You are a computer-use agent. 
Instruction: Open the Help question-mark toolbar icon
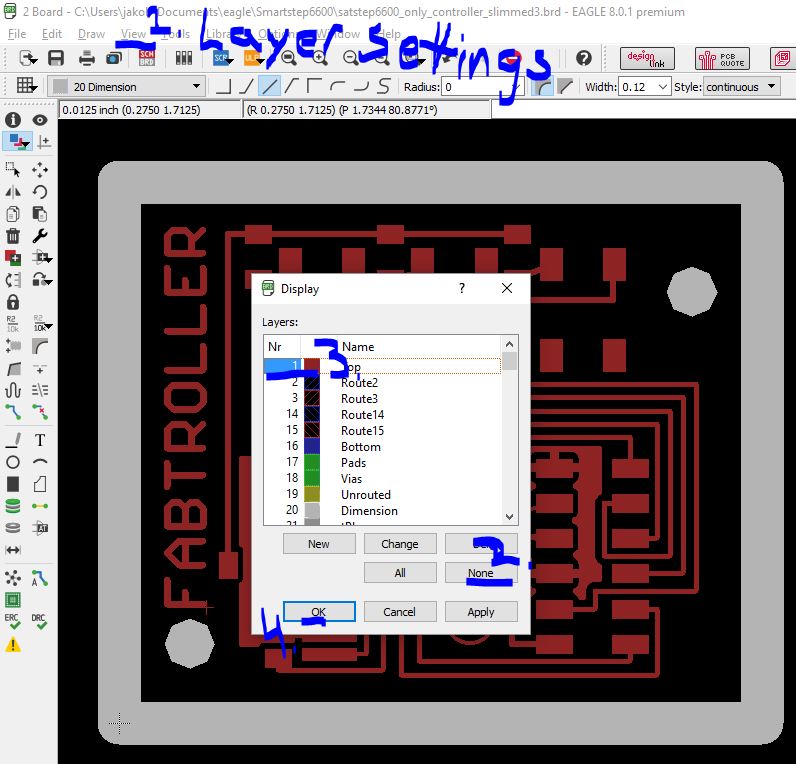tap(584, 58)
